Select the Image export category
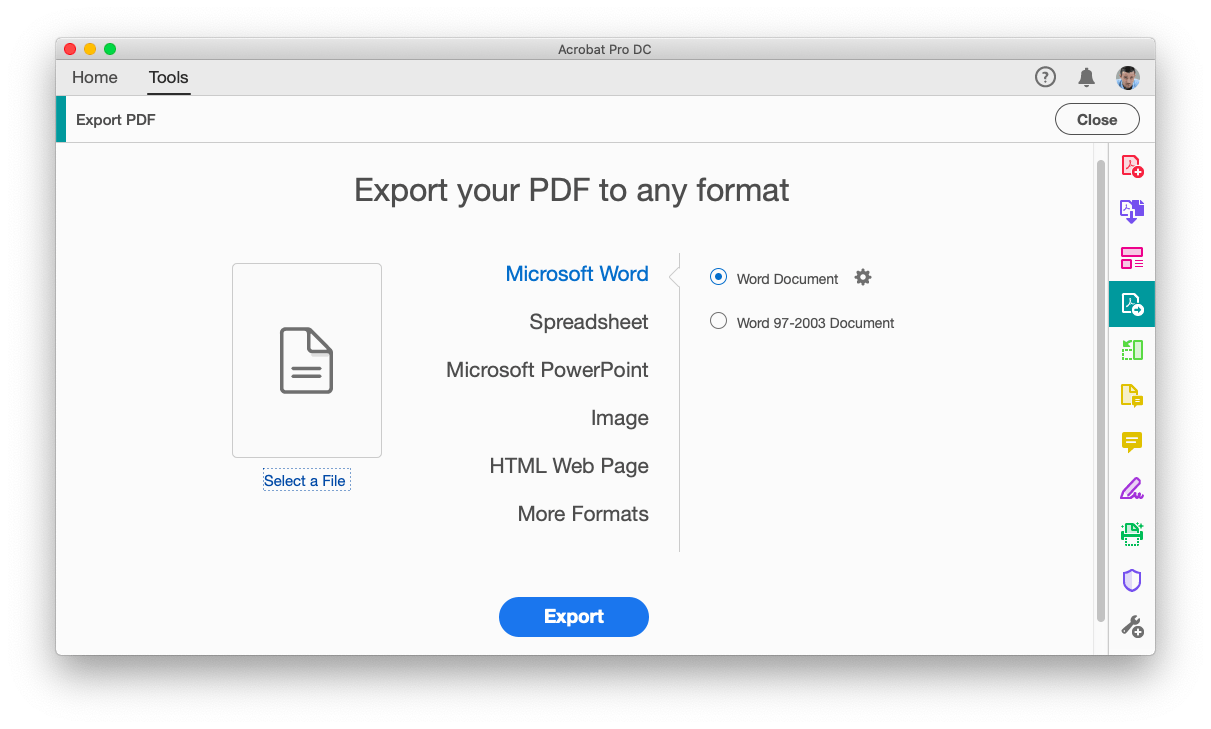Viewport: 1211px width, 729px height. click(619, 417)
